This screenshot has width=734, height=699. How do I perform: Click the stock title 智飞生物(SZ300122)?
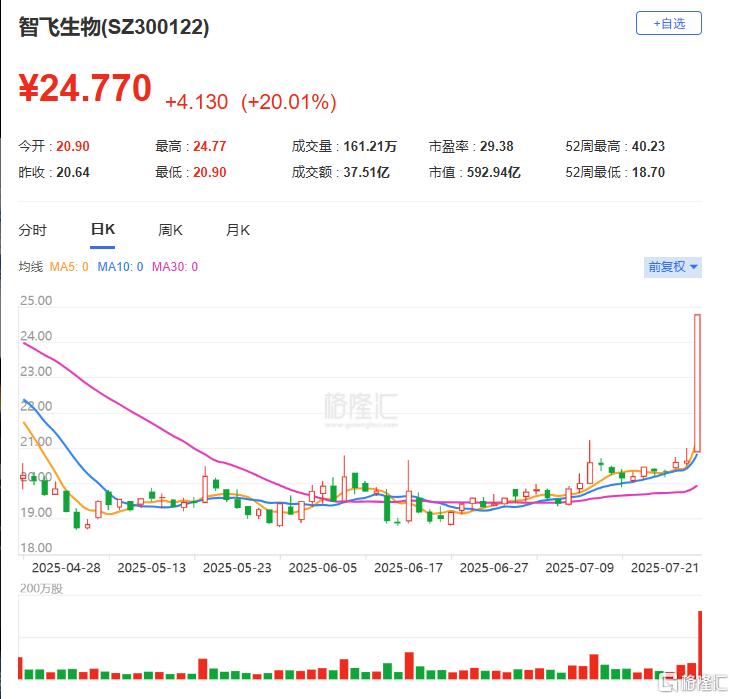tap(114, 27)
